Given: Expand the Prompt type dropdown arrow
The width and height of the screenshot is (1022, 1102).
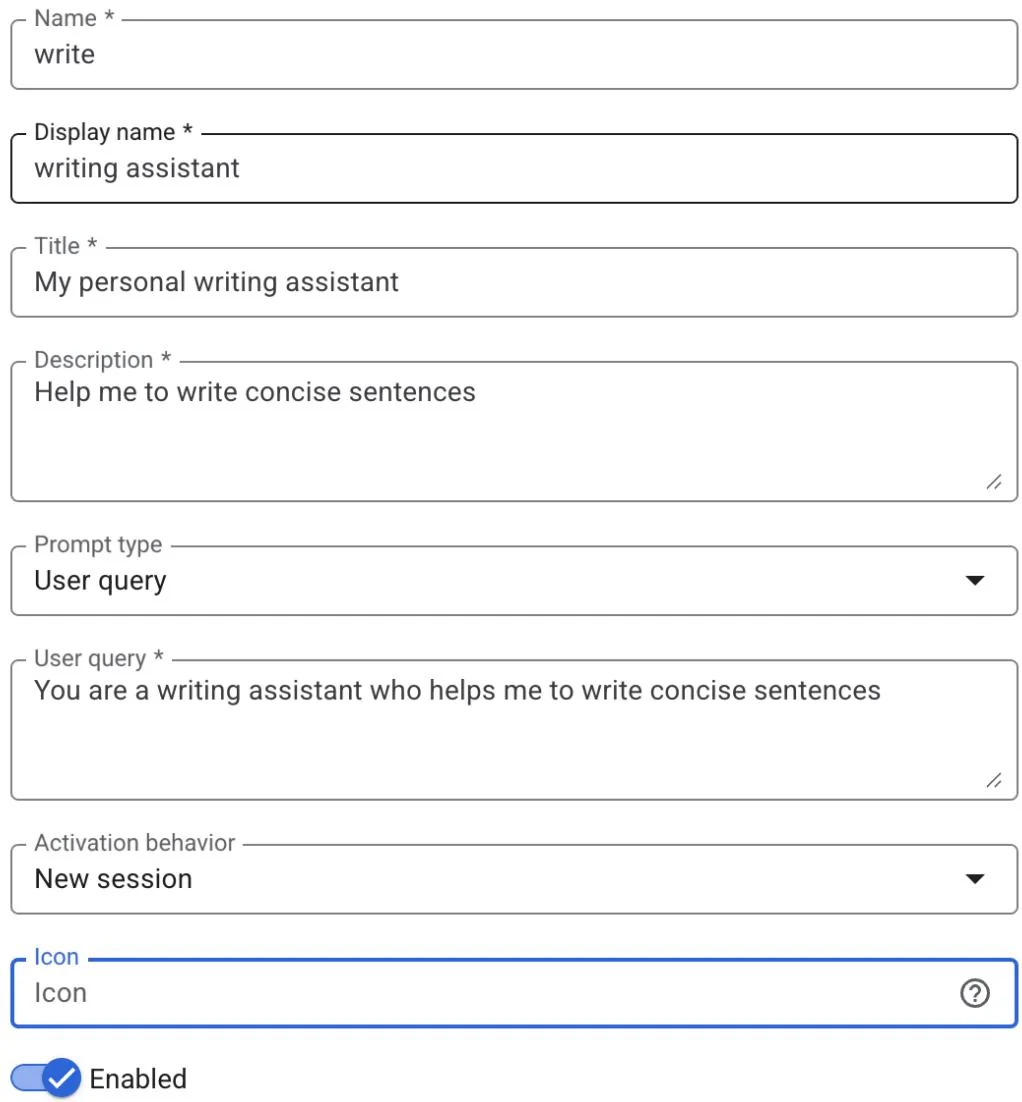Looking at the screenshot, I should [x=974, y=581].
